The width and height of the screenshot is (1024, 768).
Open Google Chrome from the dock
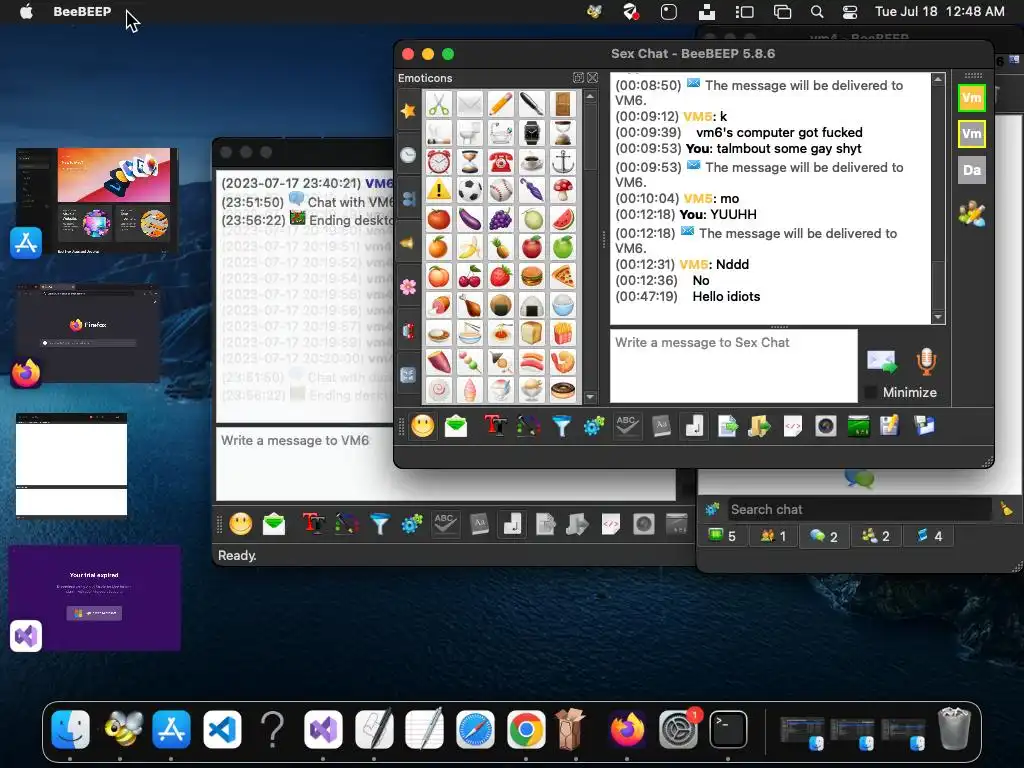[526, 729]
